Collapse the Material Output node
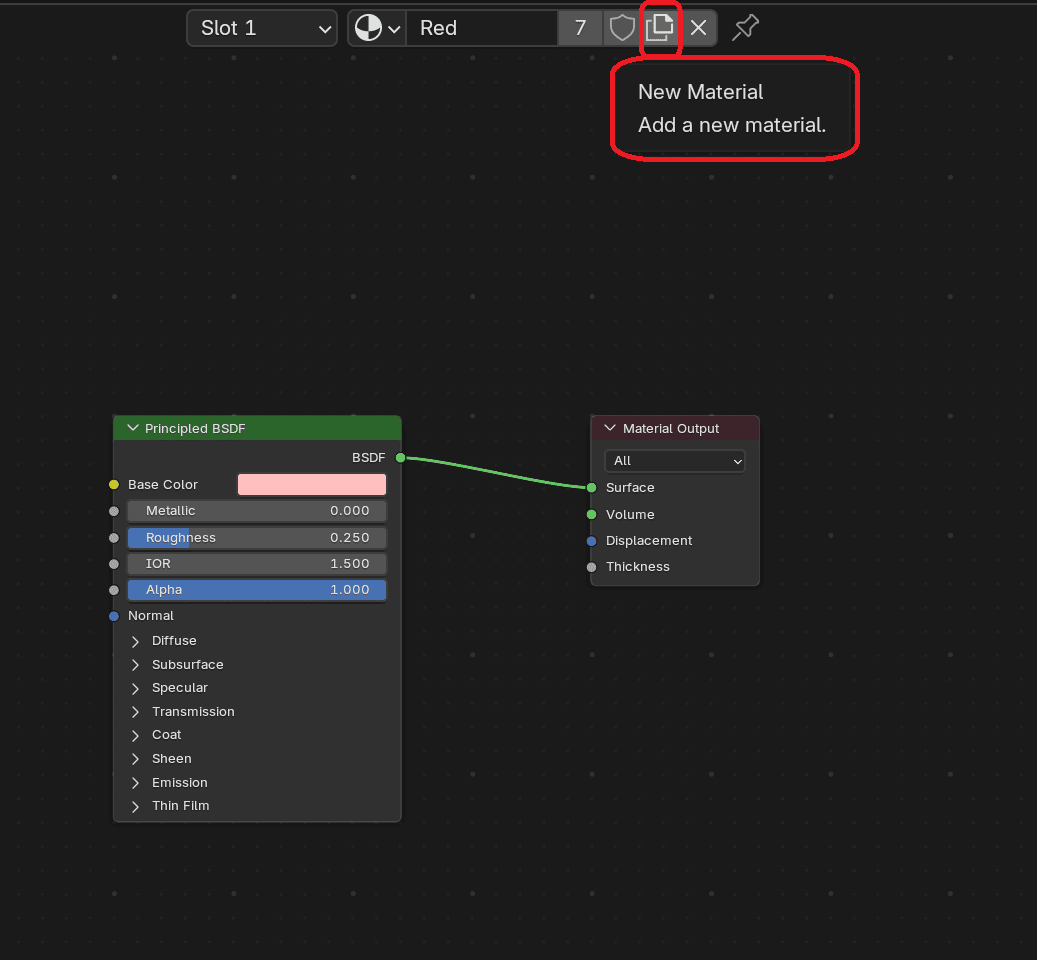The image size is (1037, 960). 610,428
